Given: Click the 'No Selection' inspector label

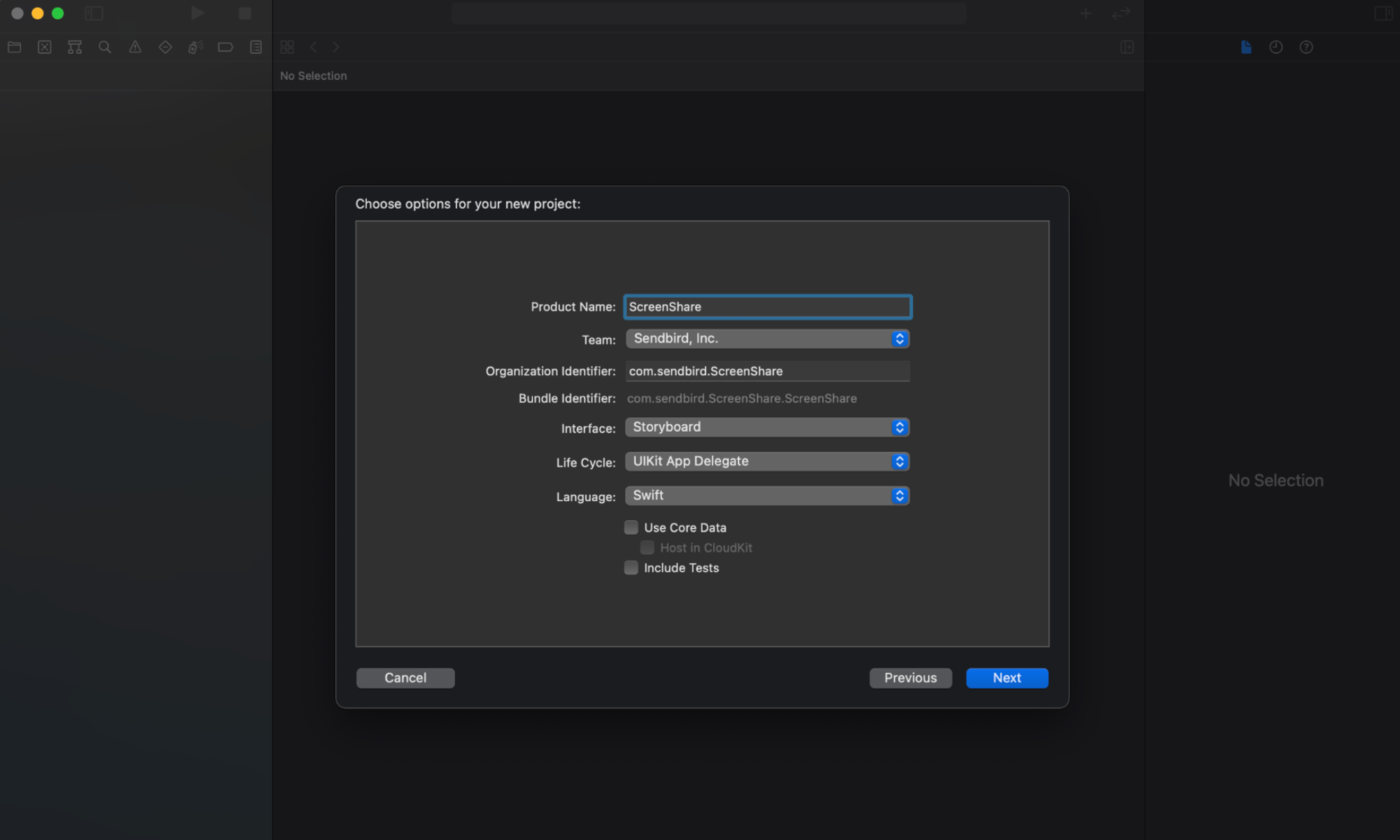Looking at the screenshot, I should pos(1275,480).
